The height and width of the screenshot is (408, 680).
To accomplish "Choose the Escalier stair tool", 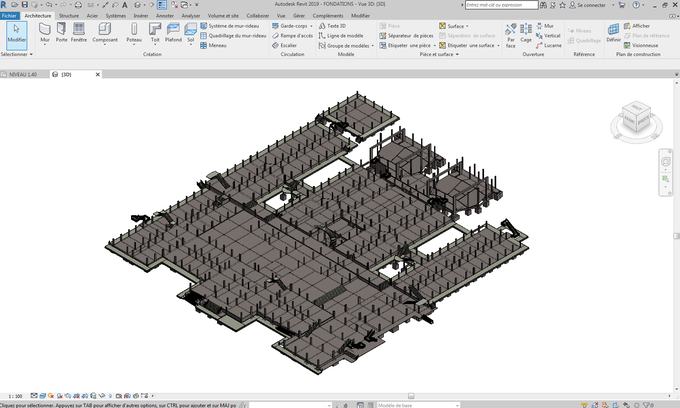I will point(284,45).
